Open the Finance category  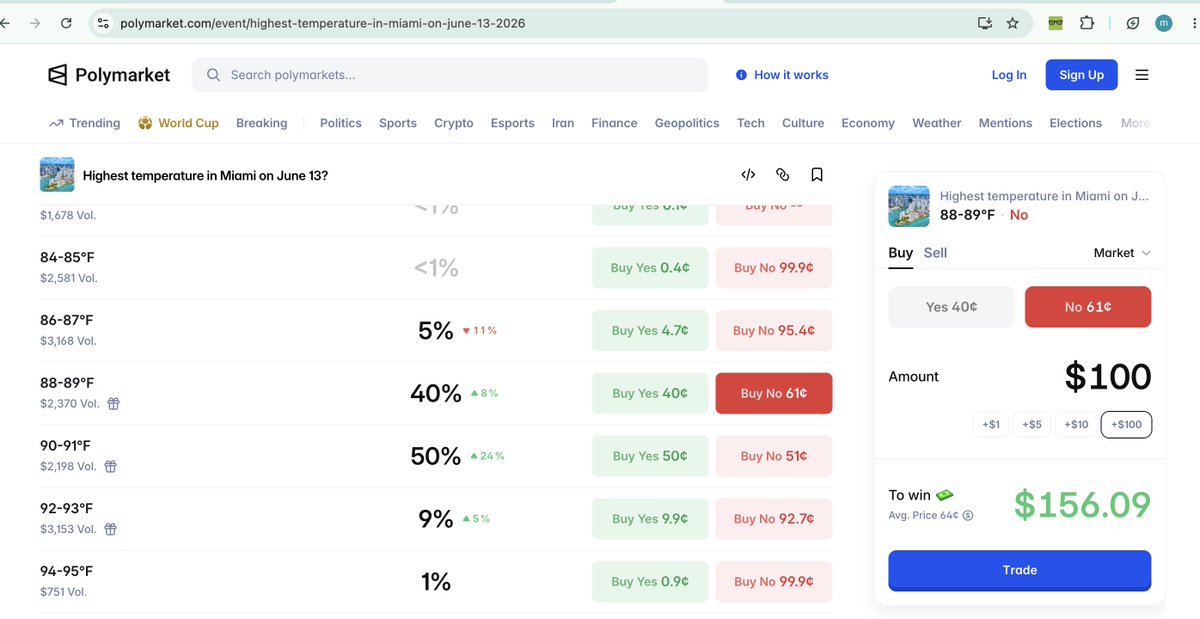click(614, 123)
